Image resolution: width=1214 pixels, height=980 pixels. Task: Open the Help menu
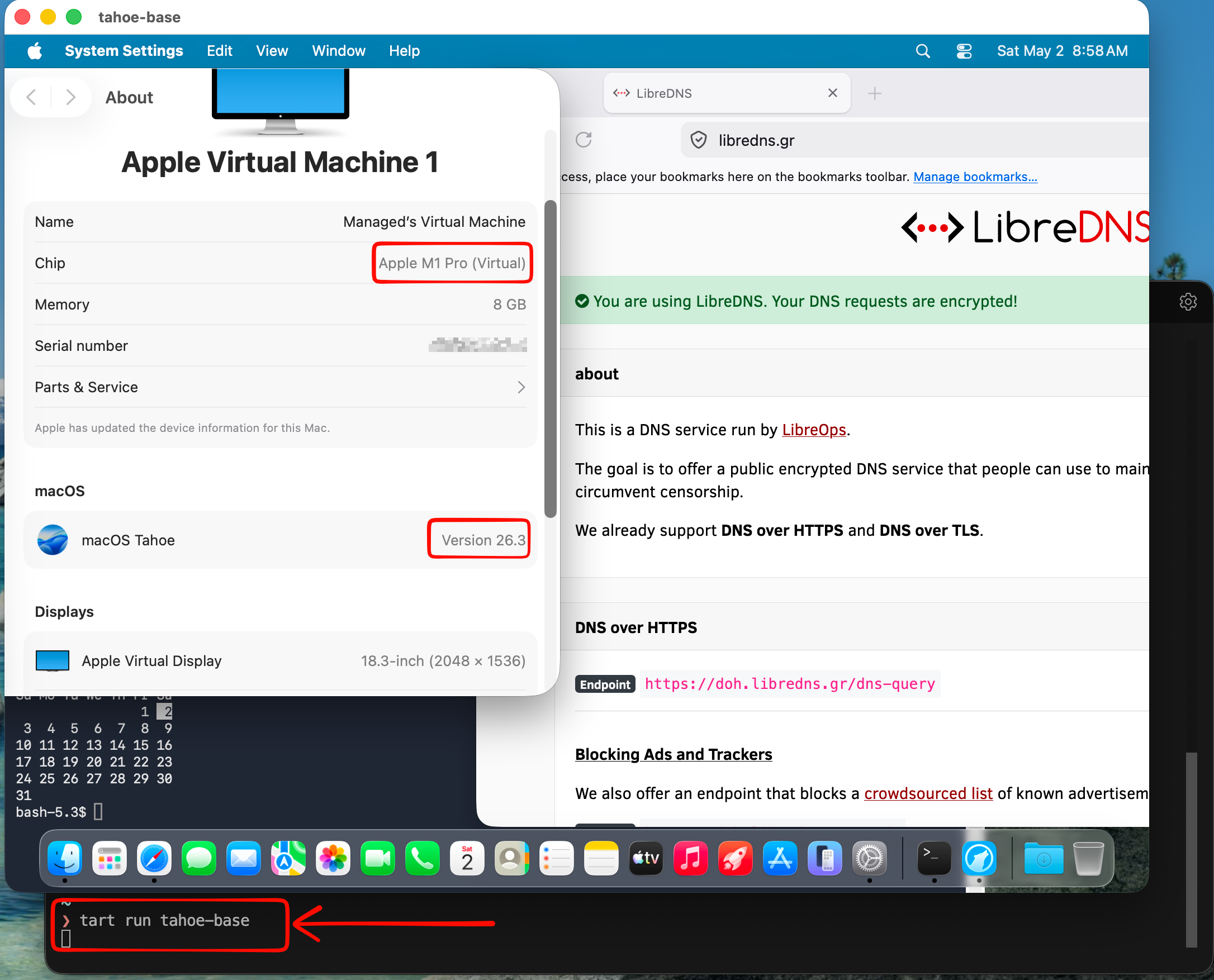pyautogui.click(x=404, y=51)
